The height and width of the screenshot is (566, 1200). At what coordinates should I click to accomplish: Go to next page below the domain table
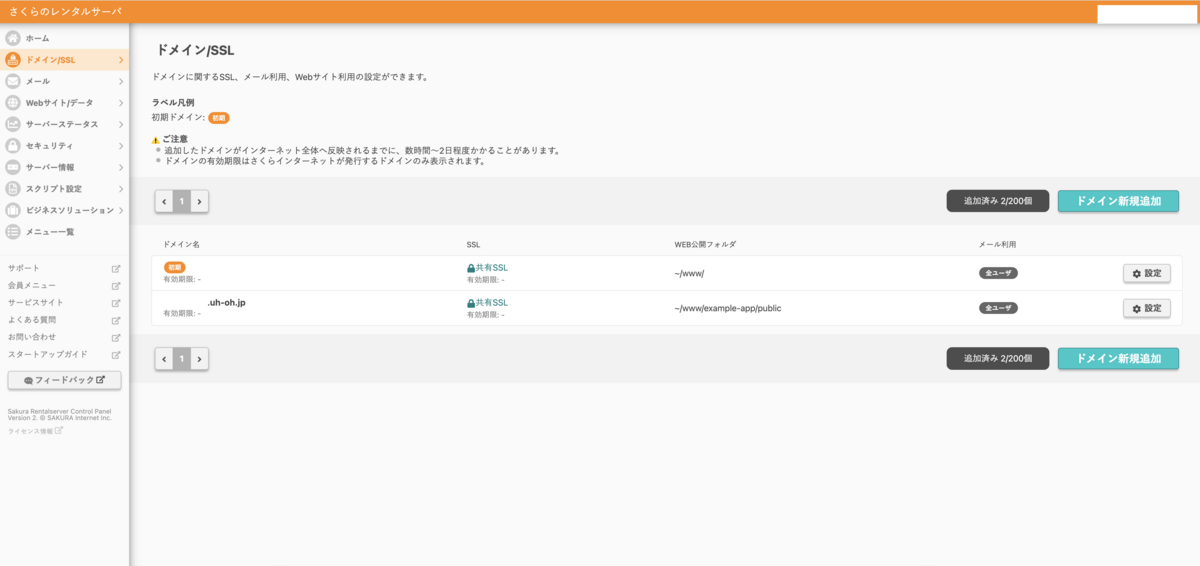(x=199, y=358)
